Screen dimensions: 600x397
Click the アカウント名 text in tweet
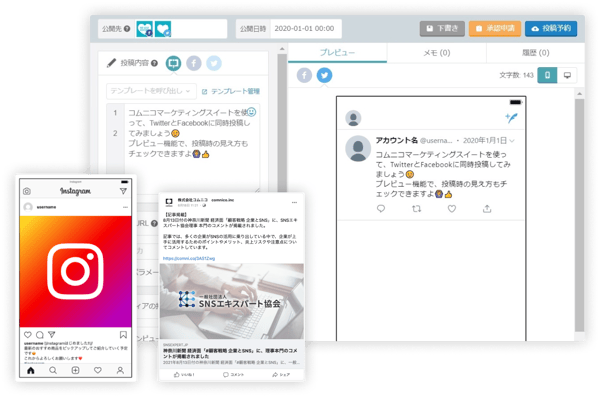[396, 141]
